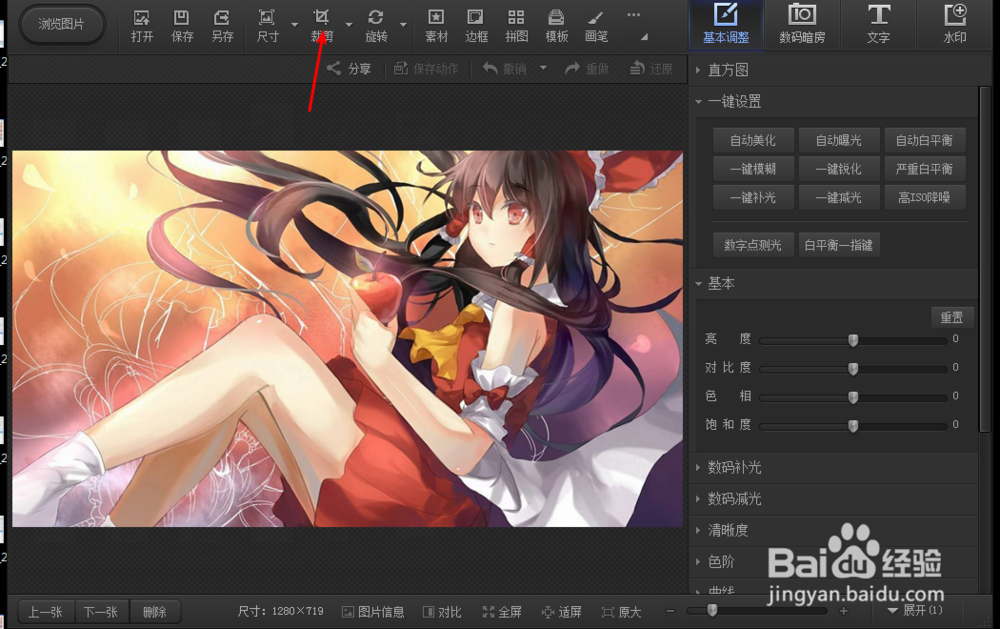This screenshot has height=629, width=1000.
Task: Switch to the 数码暗房 tab
Action: (802, 24)
